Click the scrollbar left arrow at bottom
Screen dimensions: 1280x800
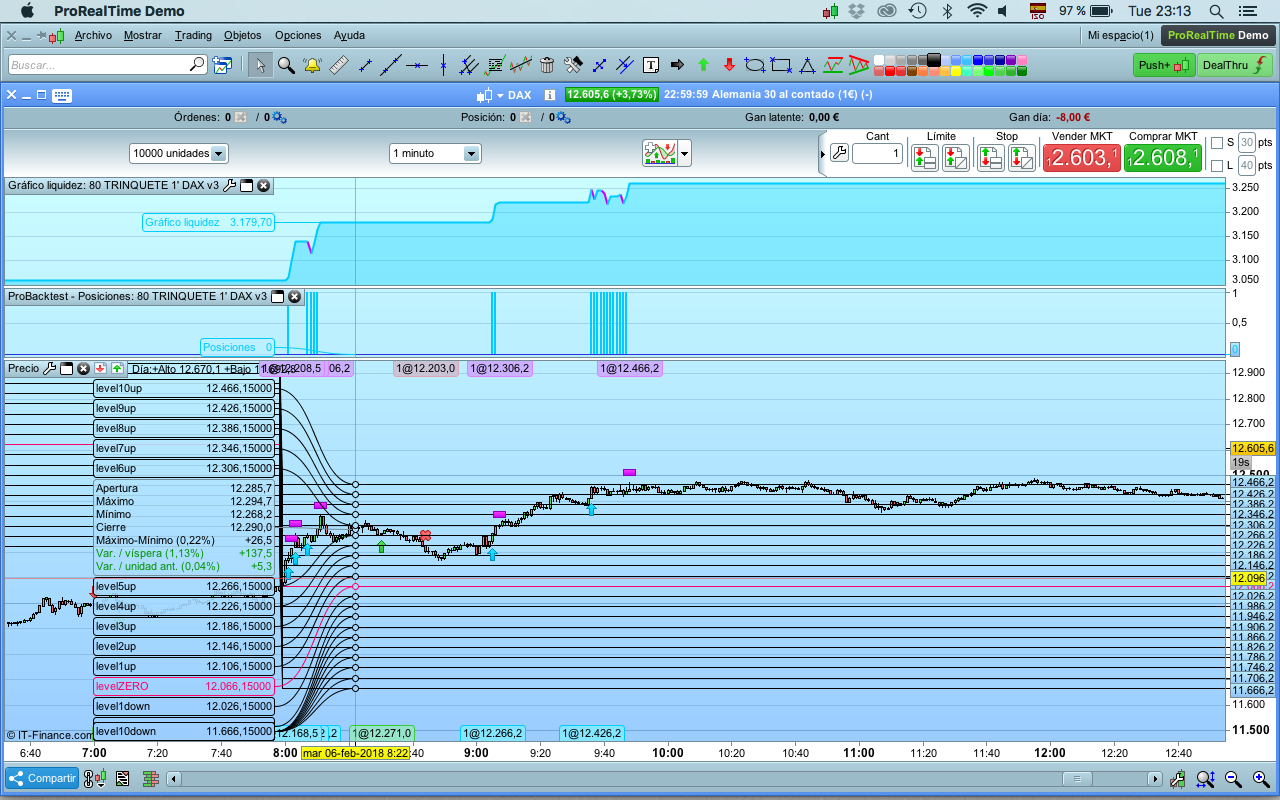pos(174,779)
